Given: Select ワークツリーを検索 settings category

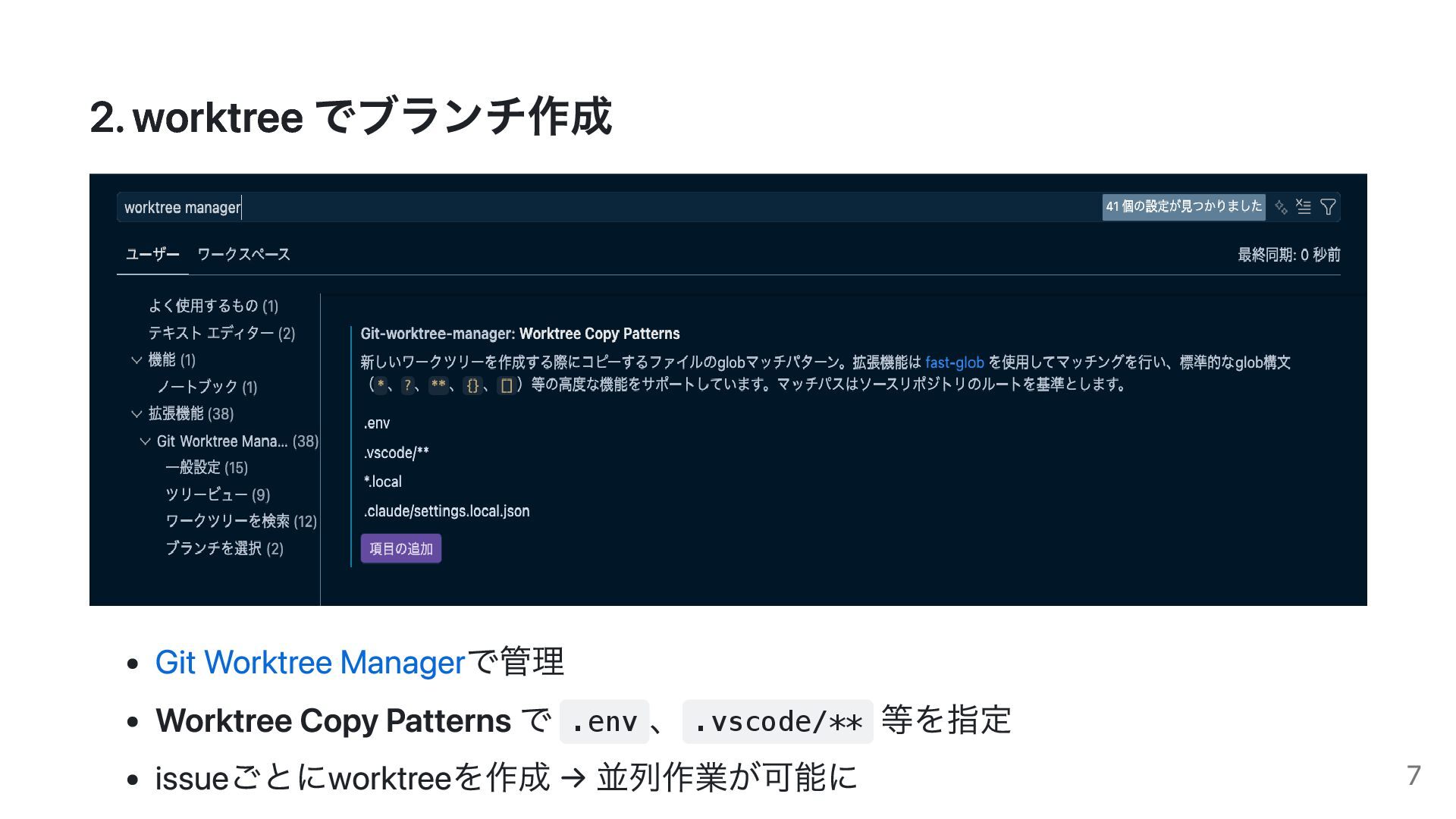Looking at the screenshot, I should (240, 521).
